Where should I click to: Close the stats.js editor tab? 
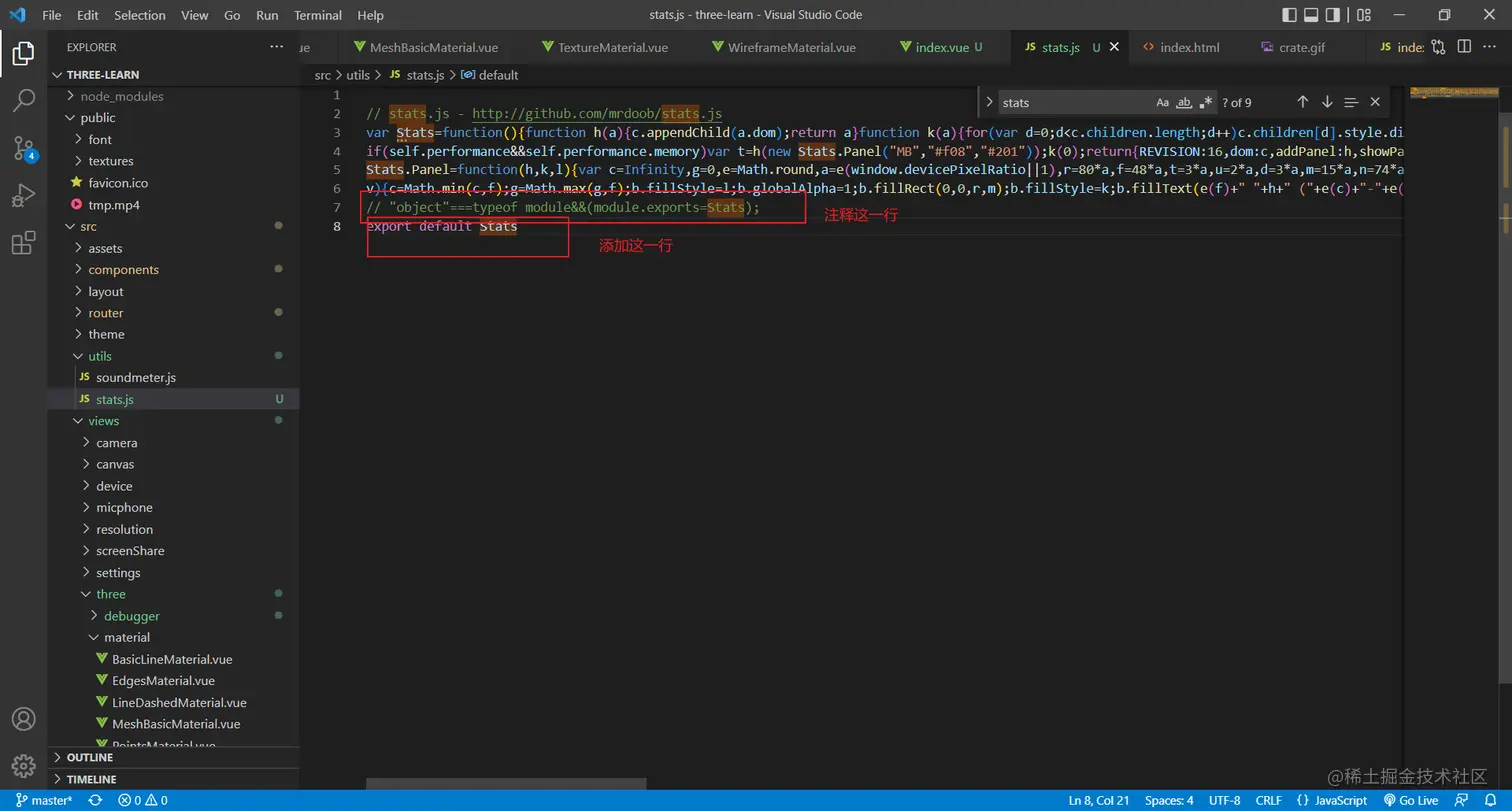coord(1114,47)
